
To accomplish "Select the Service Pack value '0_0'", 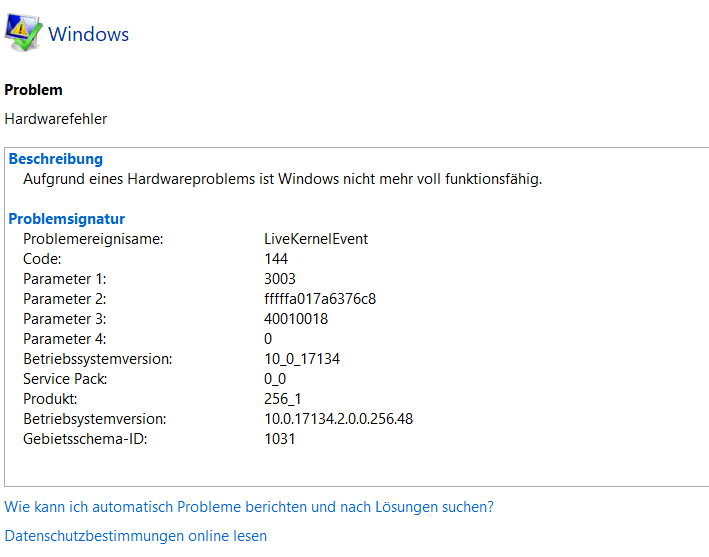I will [x=275, y=379].
